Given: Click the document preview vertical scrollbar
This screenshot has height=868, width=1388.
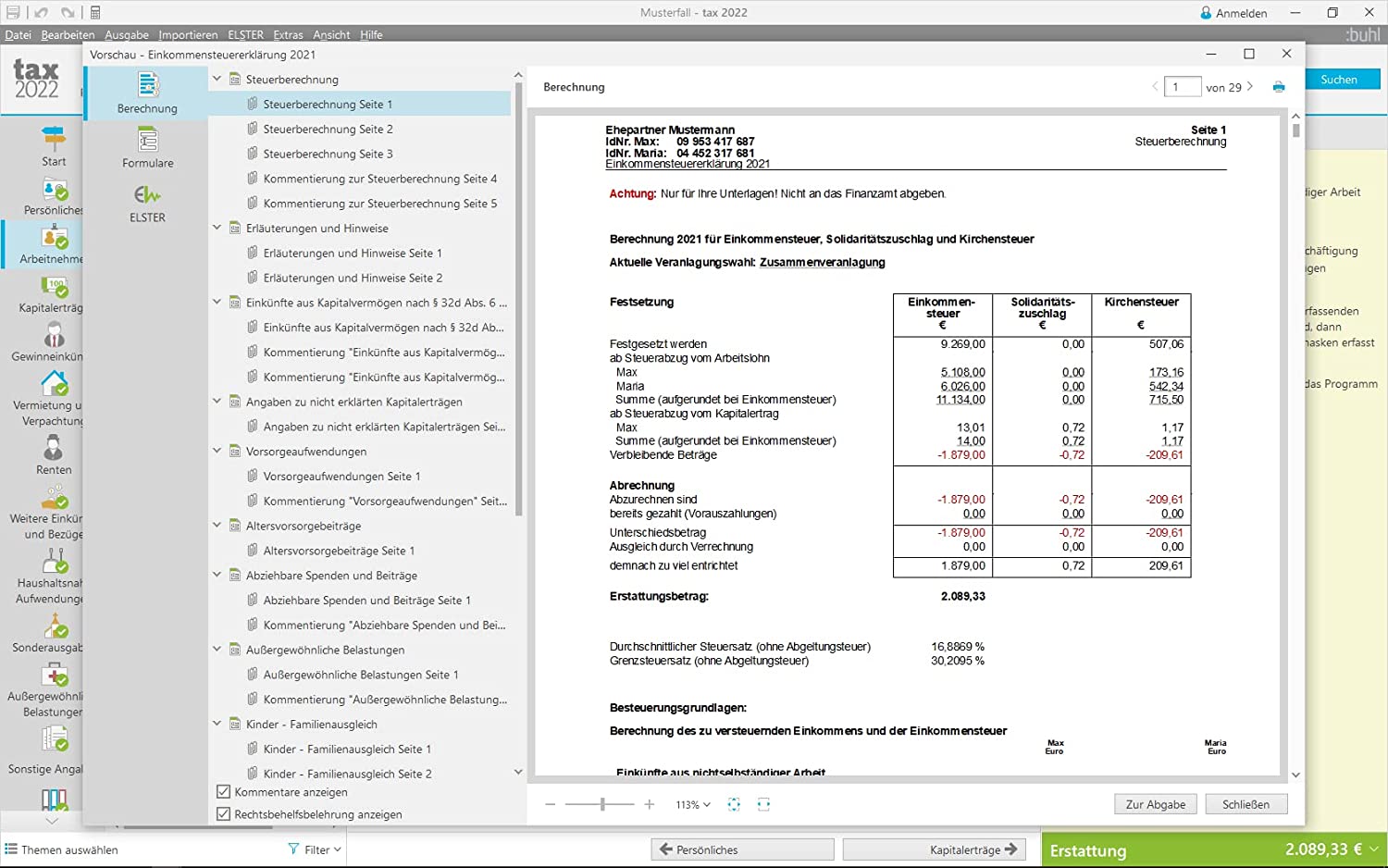Looking at the screenshot, I should point(1295,130).
